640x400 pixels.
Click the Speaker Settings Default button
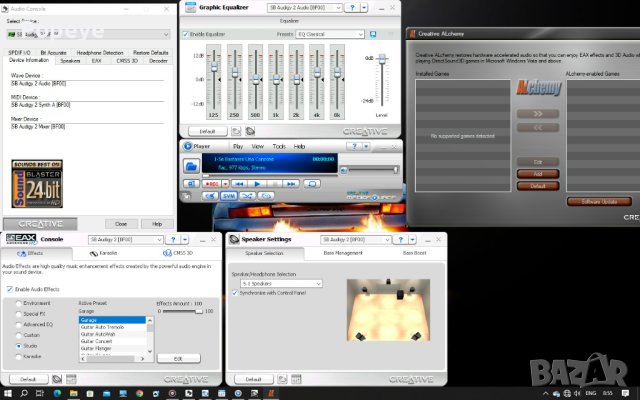(253, 379)
